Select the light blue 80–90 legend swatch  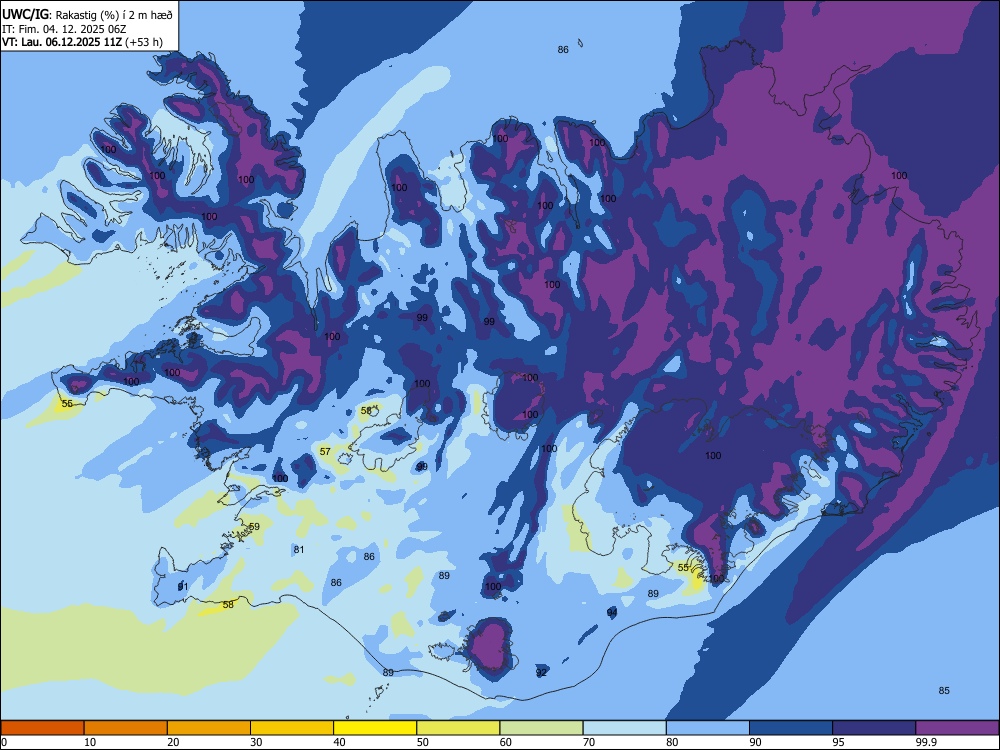(707, 728)
